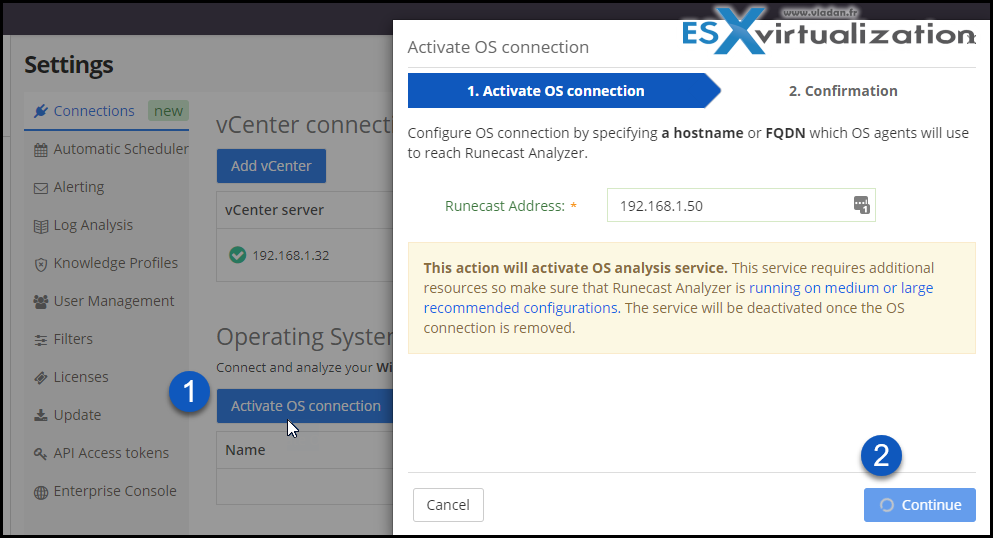The image size is (993, 538).
Task: Open the Filters section
Action: (x=73, y=339)
